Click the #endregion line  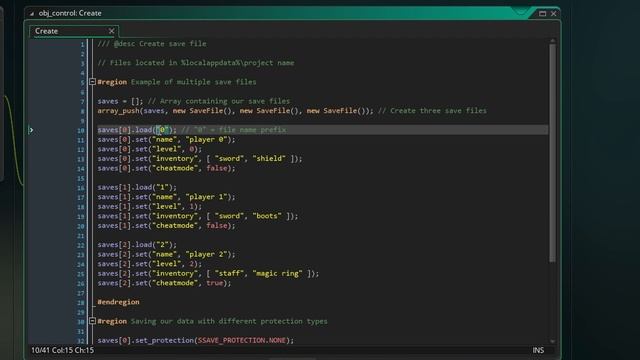click(x=118, y=302)
